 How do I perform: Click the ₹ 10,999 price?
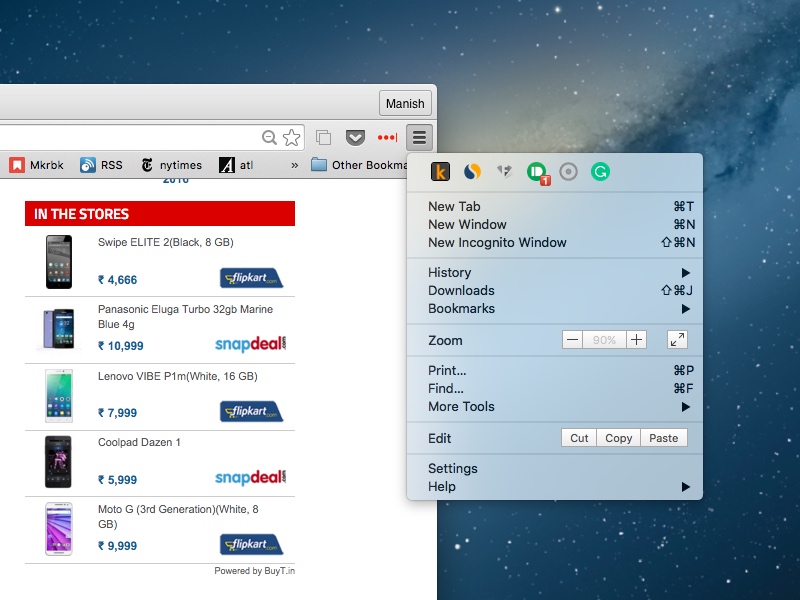(x=121, y=346)
